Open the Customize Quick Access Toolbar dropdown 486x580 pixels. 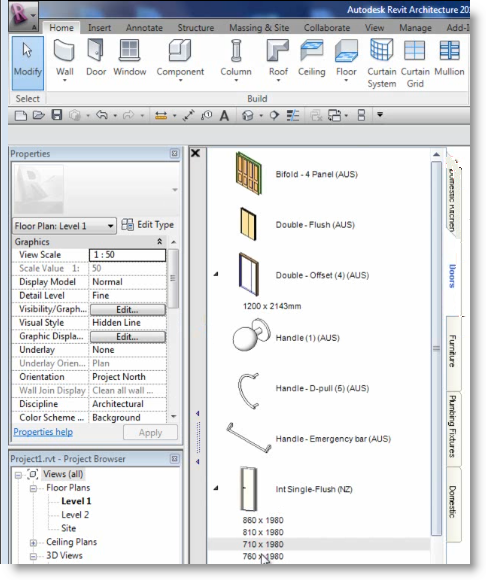tap(380, 115)
